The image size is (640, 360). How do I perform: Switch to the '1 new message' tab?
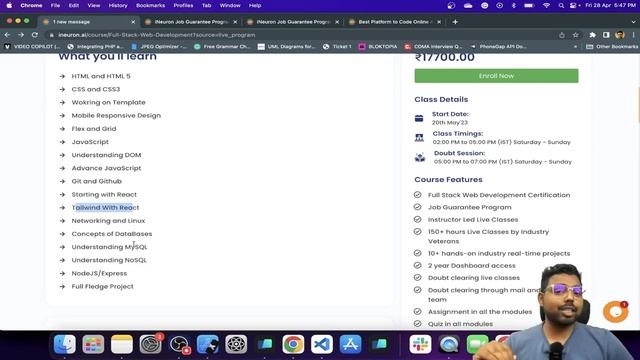[x=88, y=22]
